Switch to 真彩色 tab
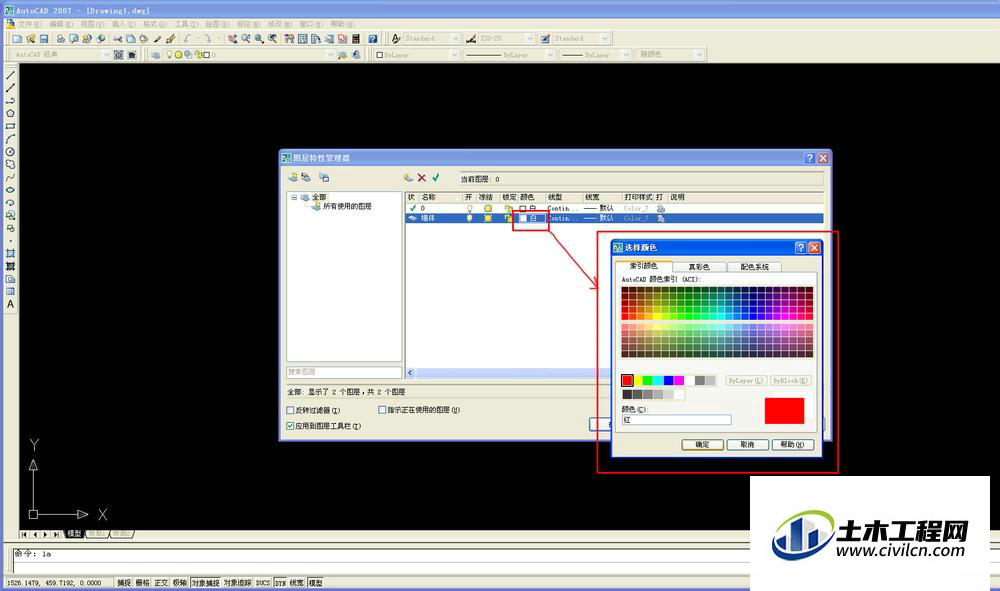 pos(699,266)
